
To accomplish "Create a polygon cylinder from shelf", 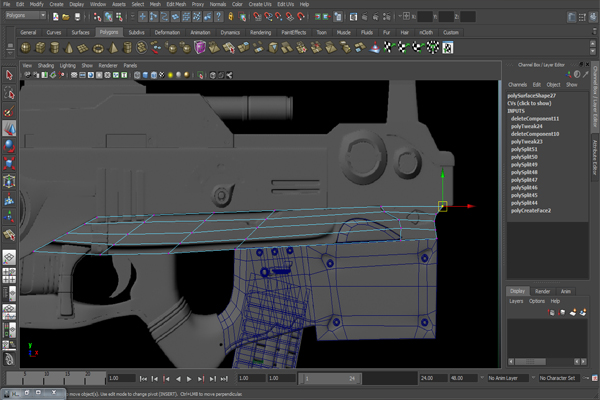I will click(55, 48).
